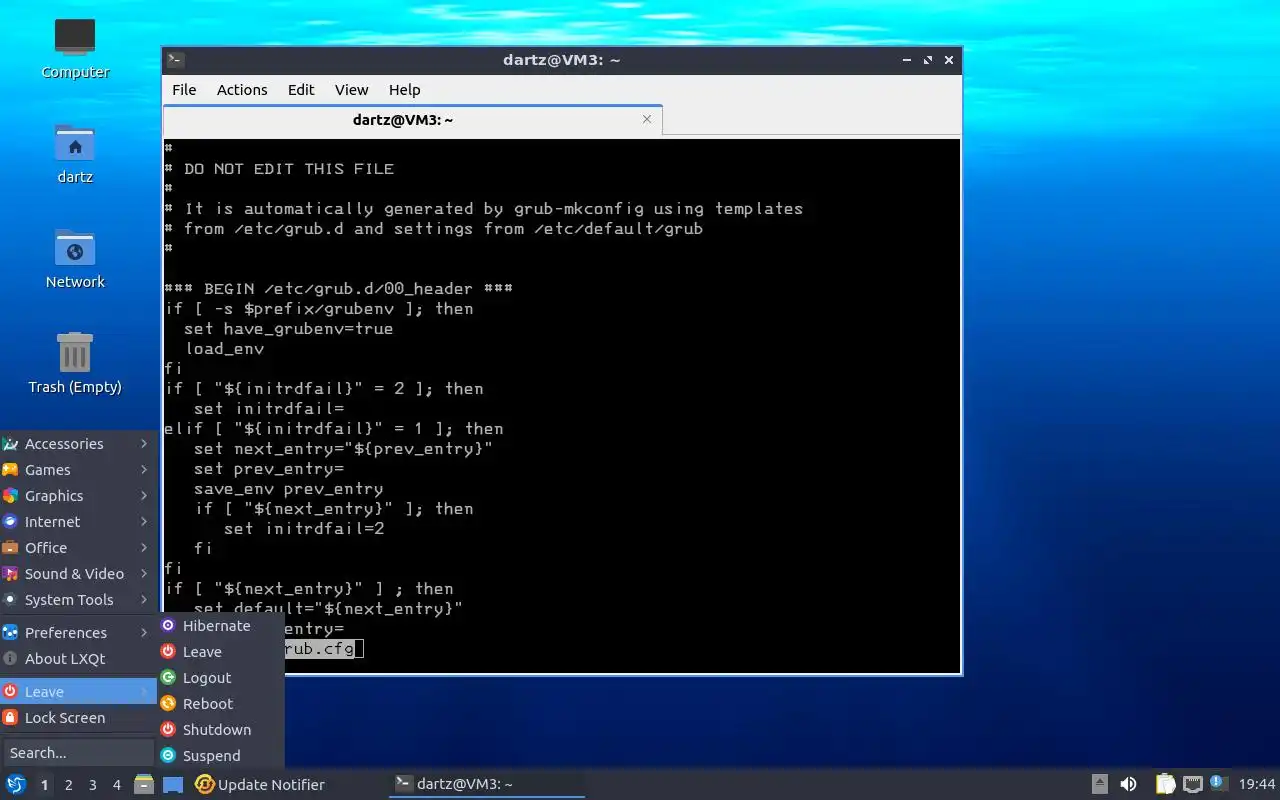Select the dartz home folder icon
The width and height of the screenshot is (1280, 800).
[x=75, y=154]
